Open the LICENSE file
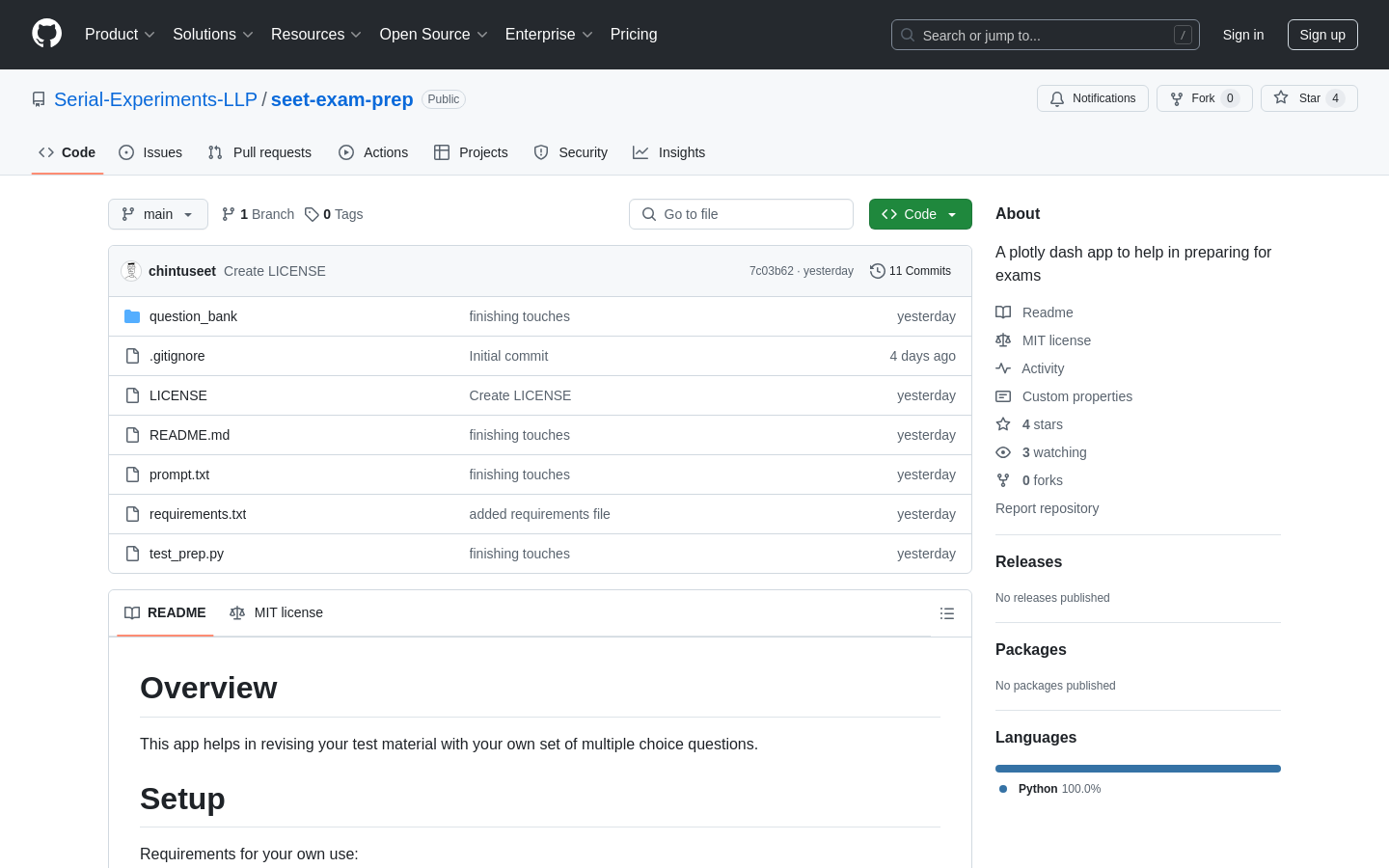Viewport: 1389px width, 868px height. click(x=178, y=395)
